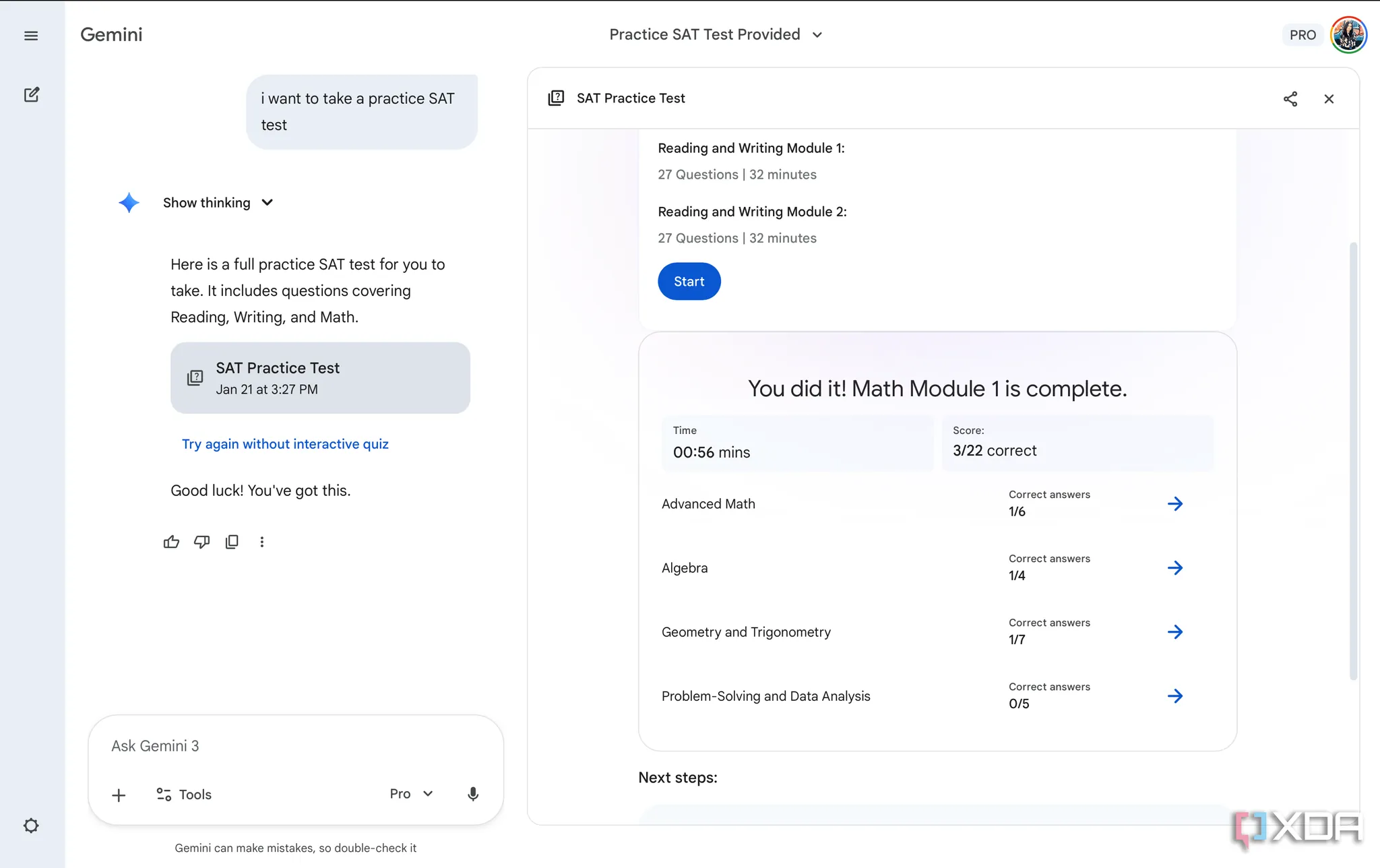View Algebra results via arrow
Screen dimensions: 1380x868
1175,568
